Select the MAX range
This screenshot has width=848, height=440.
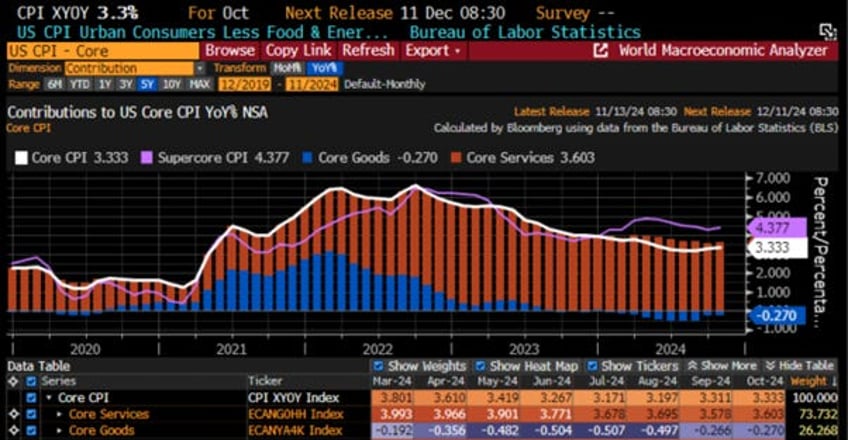click(x=199, y=84)
